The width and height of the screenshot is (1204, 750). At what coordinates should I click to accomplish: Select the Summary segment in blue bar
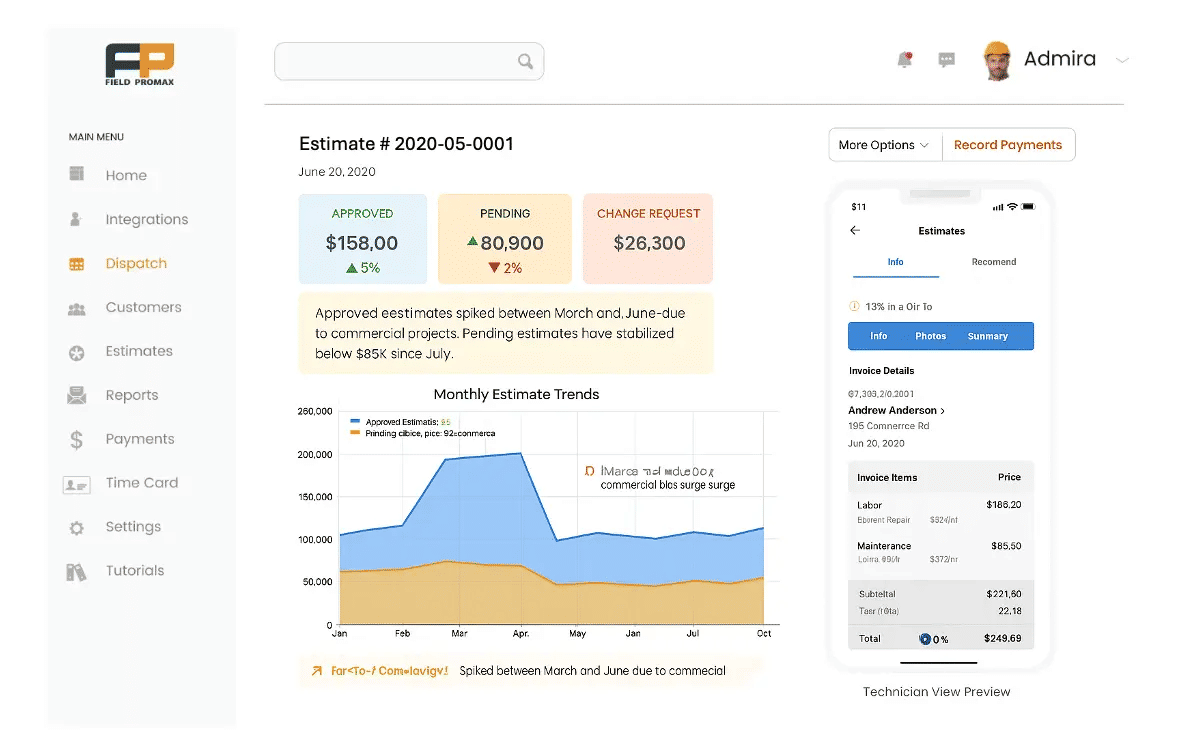pos(987,336)
